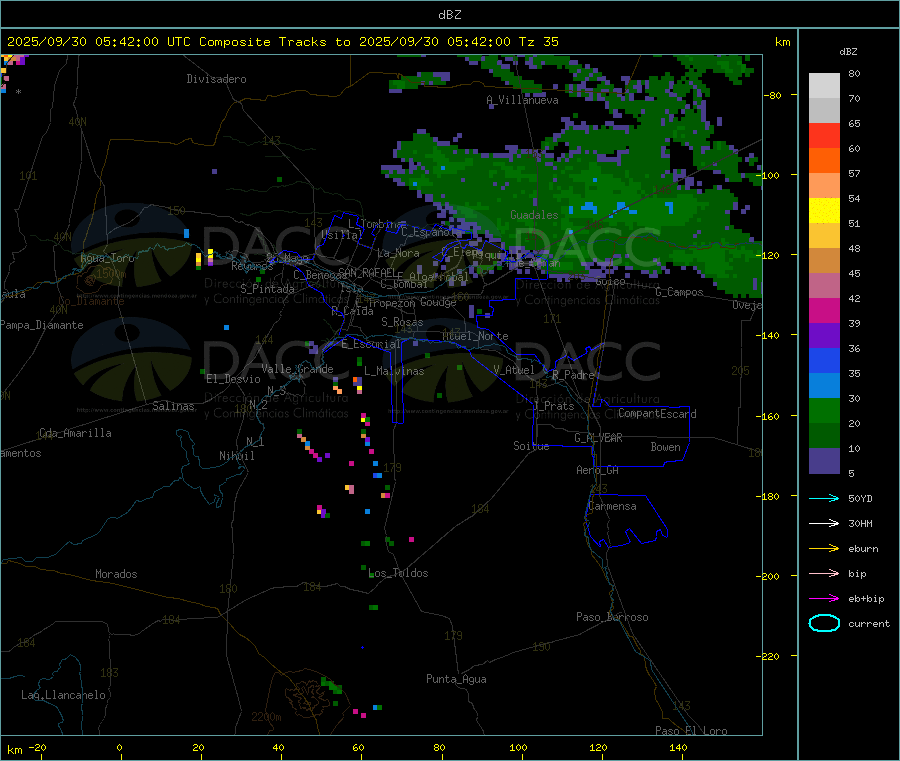Click the 'Bowen' map label
Image resolution: width=900 pixels, height=761 pixels.
tap(665, 447)
